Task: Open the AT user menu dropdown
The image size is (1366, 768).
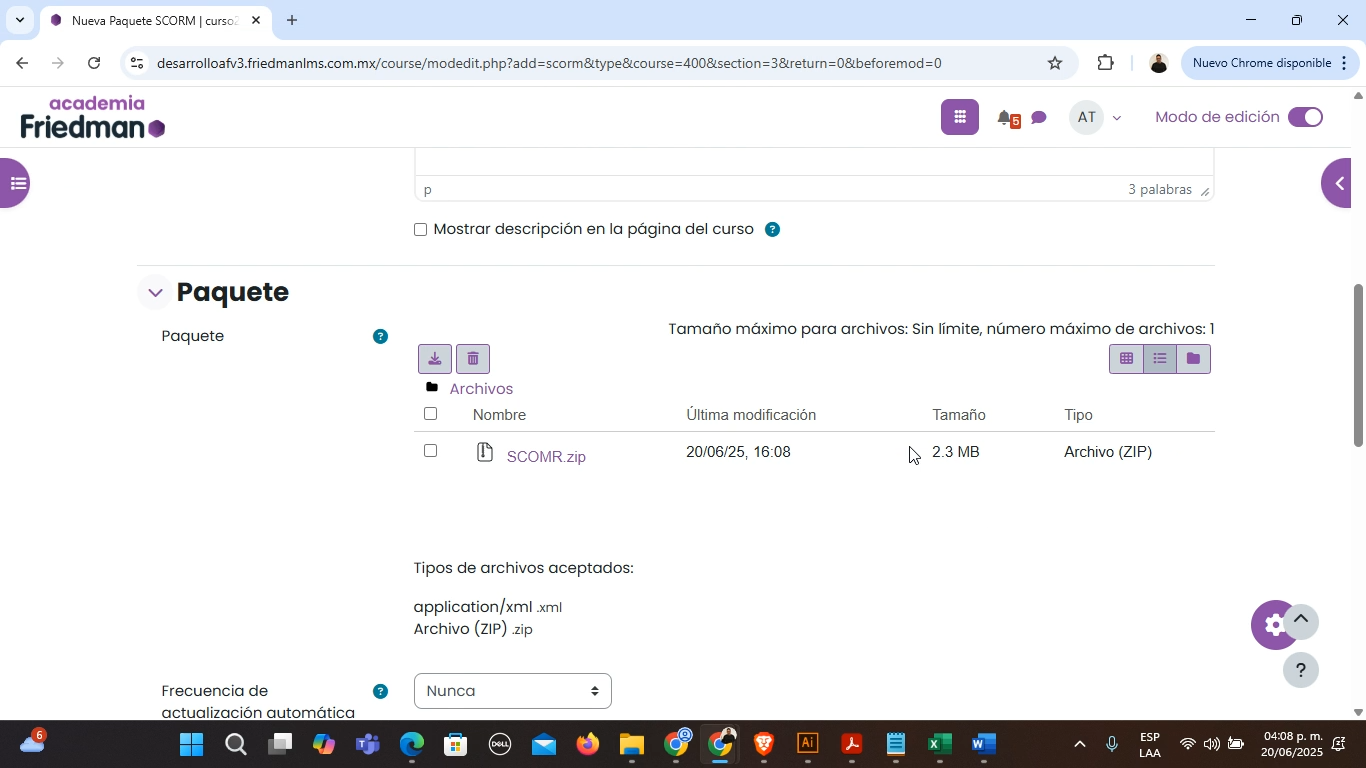Action: 1117,118
